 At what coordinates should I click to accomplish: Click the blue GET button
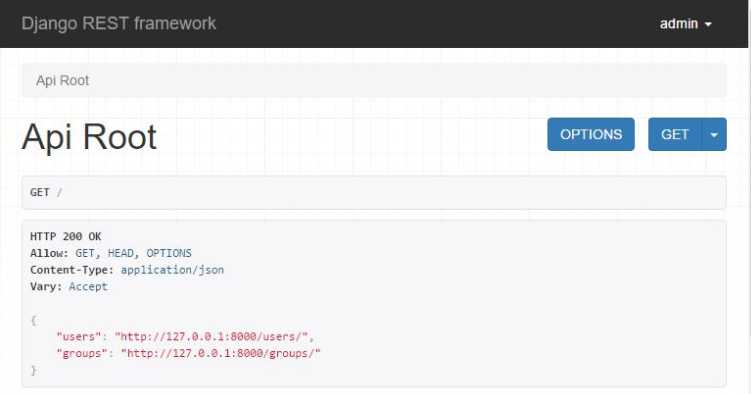pos(675,134)
